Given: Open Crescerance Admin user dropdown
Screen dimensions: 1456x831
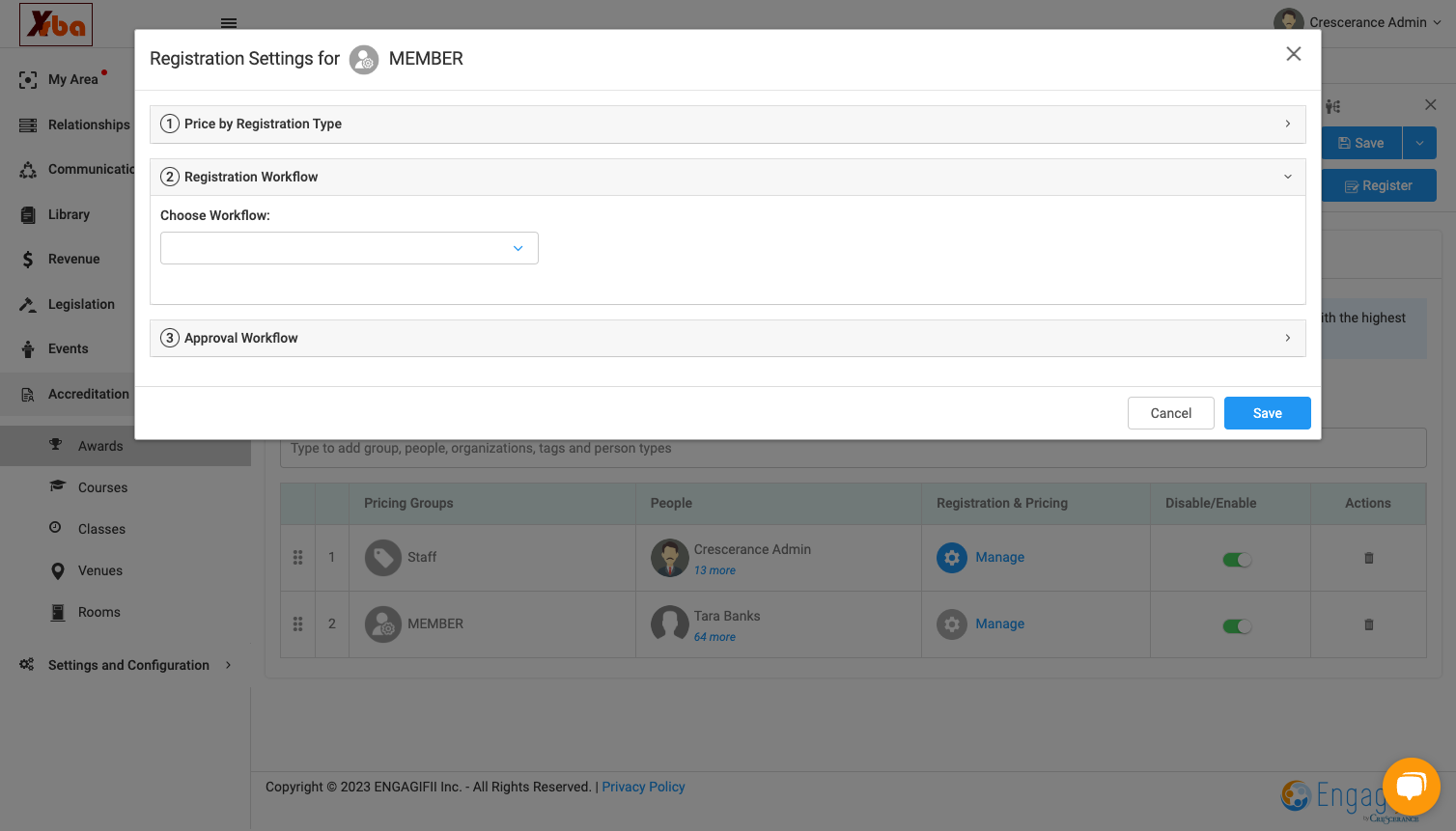Looking at the screenshot, I should [x=1358, y=22].
